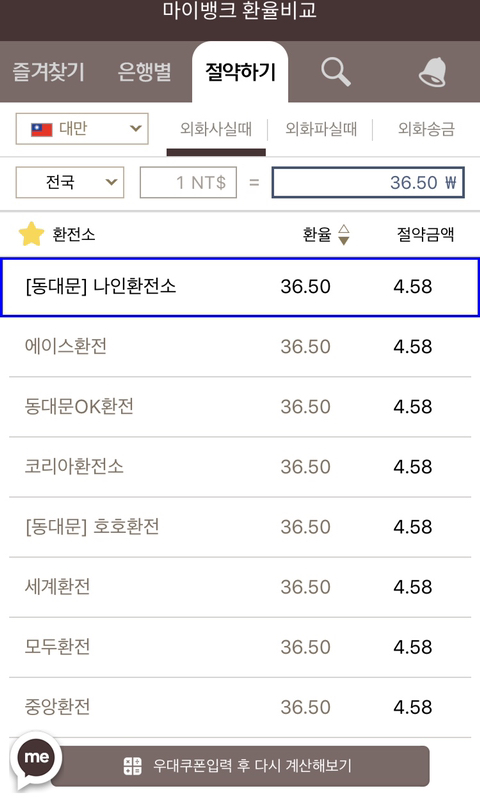Expand the 전국 region dropdown
Screen dimensions: 480x798
[70, 182]
